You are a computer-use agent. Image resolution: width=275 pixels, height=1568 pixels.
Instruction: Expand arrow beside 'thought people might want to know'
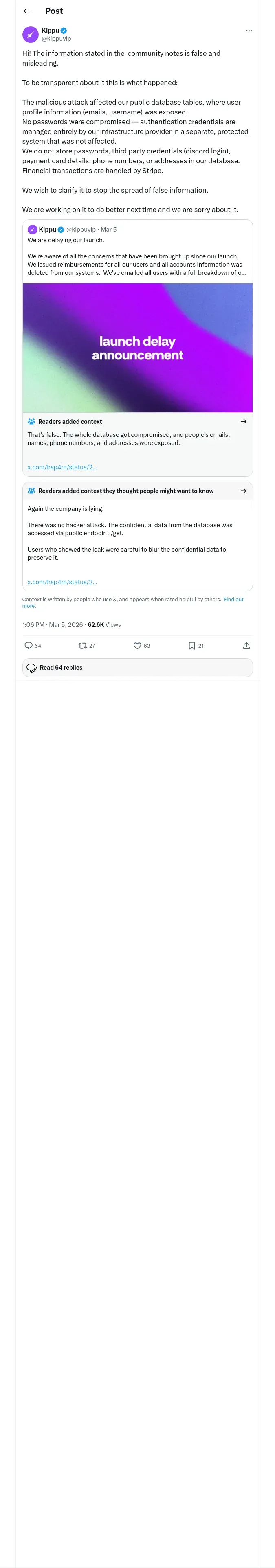click(243, 491)
